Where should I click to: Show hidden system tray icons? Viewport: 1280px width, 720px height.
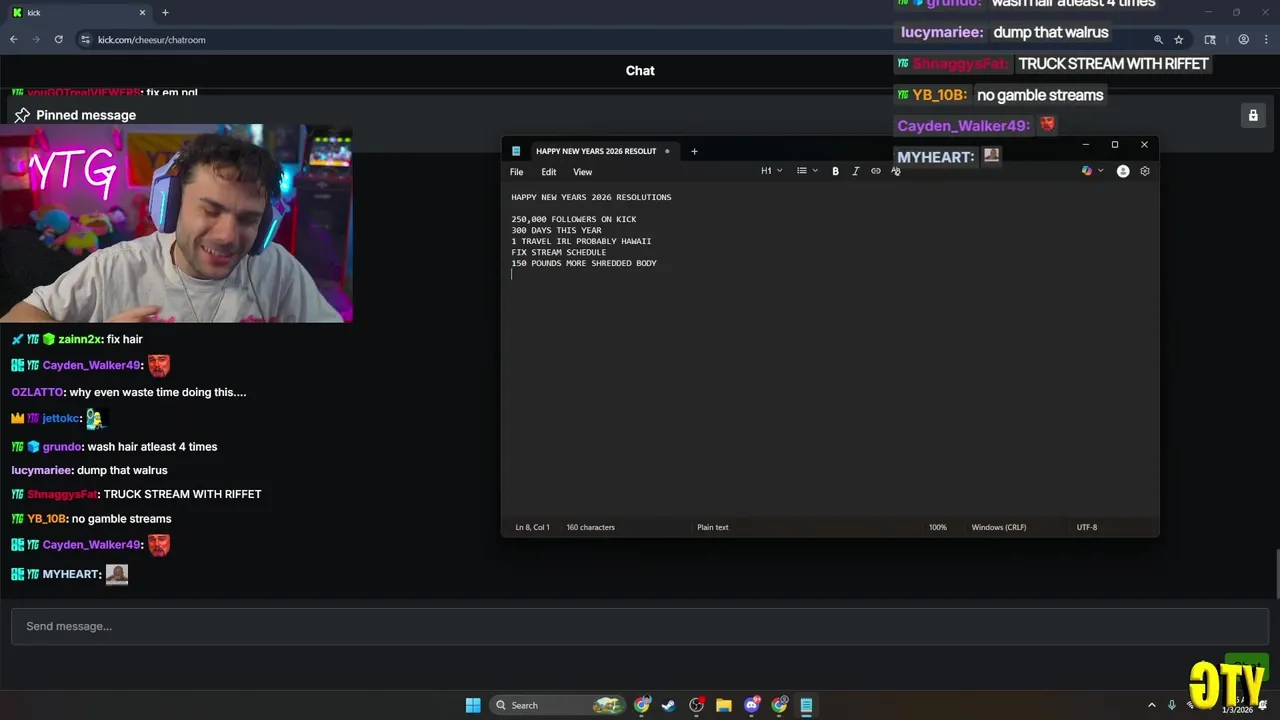(1152, 705)
